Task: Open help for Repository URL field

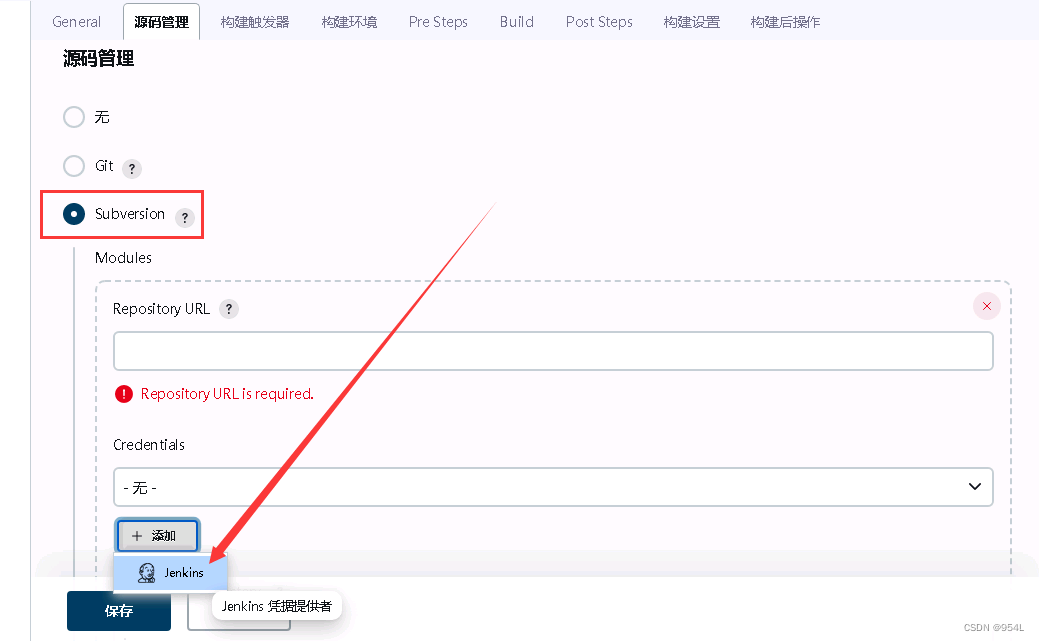Action: 229,309
